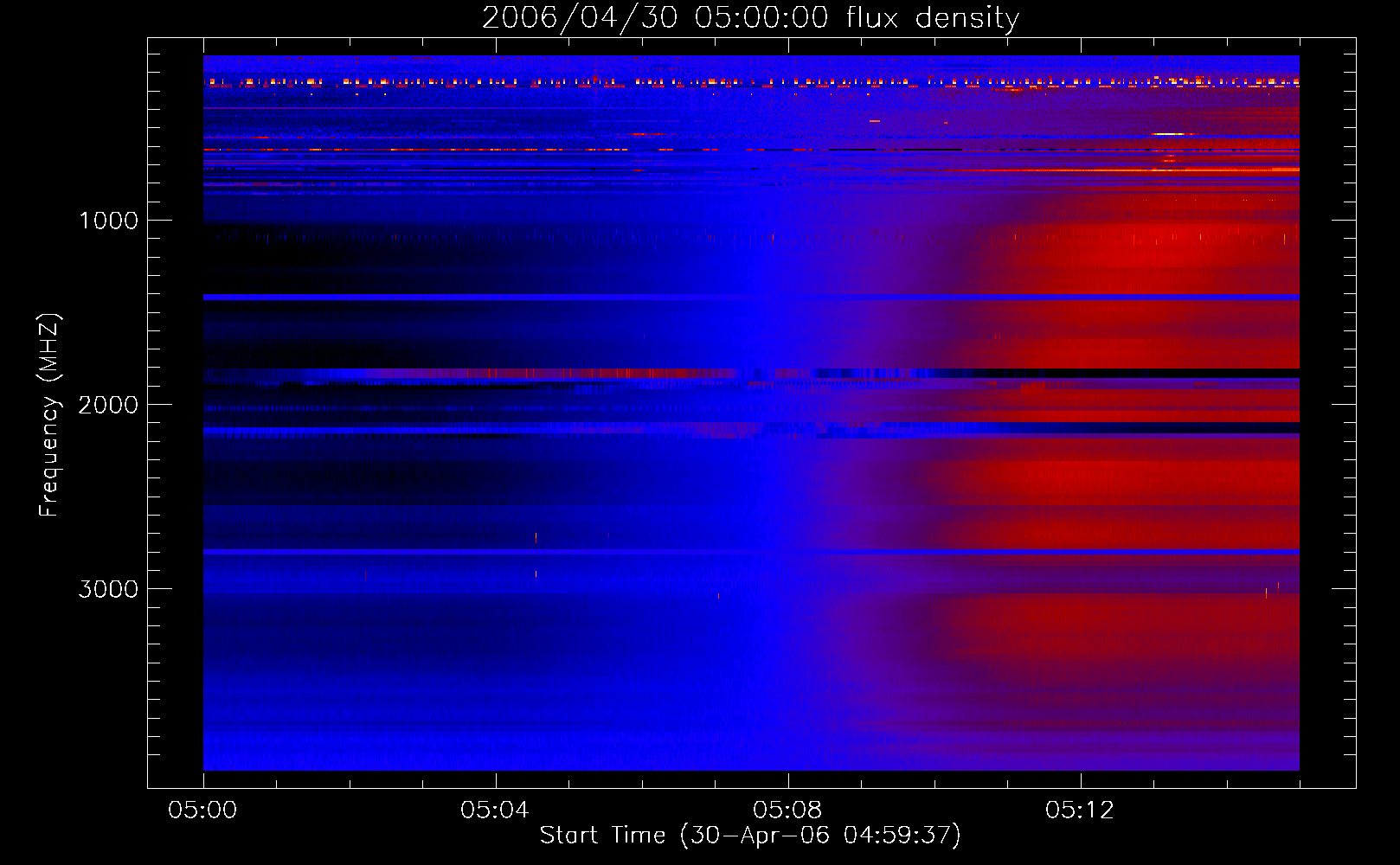Click the 'Start Time (30-Apr-06 04:59:37)' label
Image resolution: width=1400 pixels, height=865 pixels.
tap(750, 836)
